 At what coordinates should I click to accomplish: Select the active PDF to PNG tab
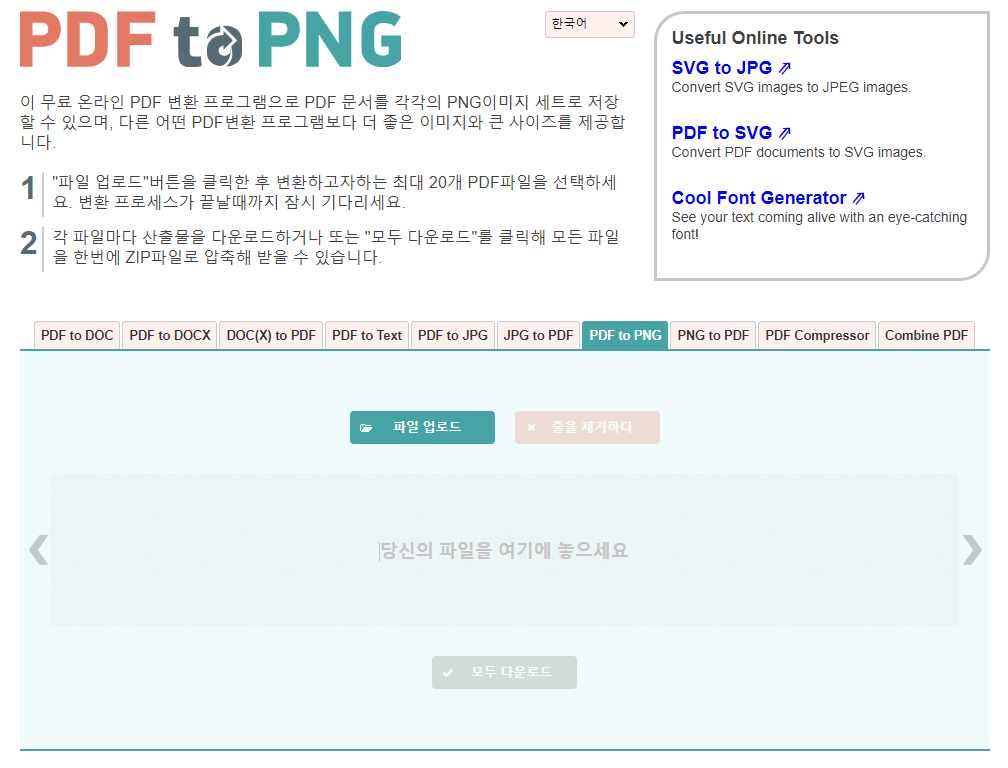coord(625,335)
